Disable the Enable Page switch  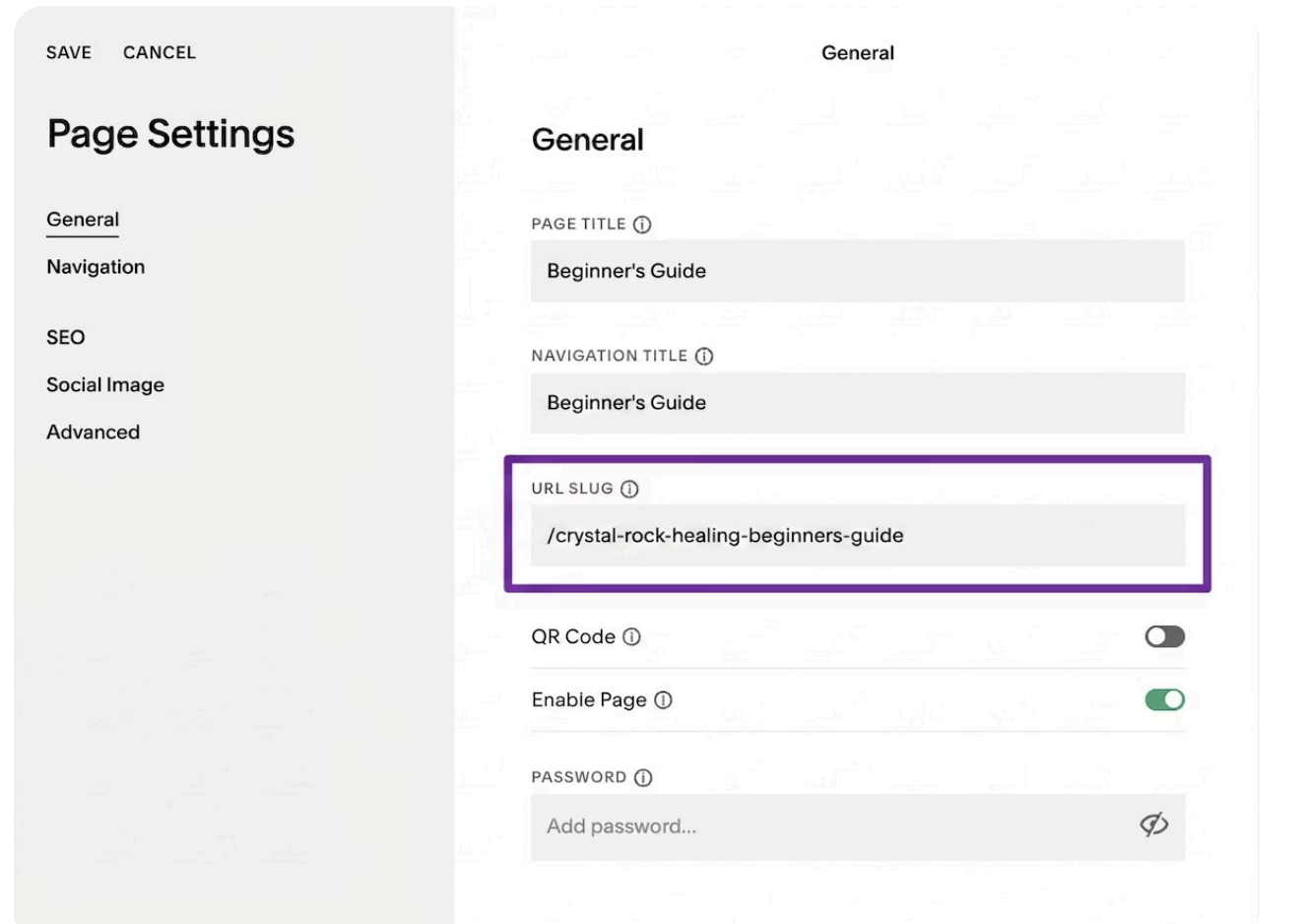1165,699
